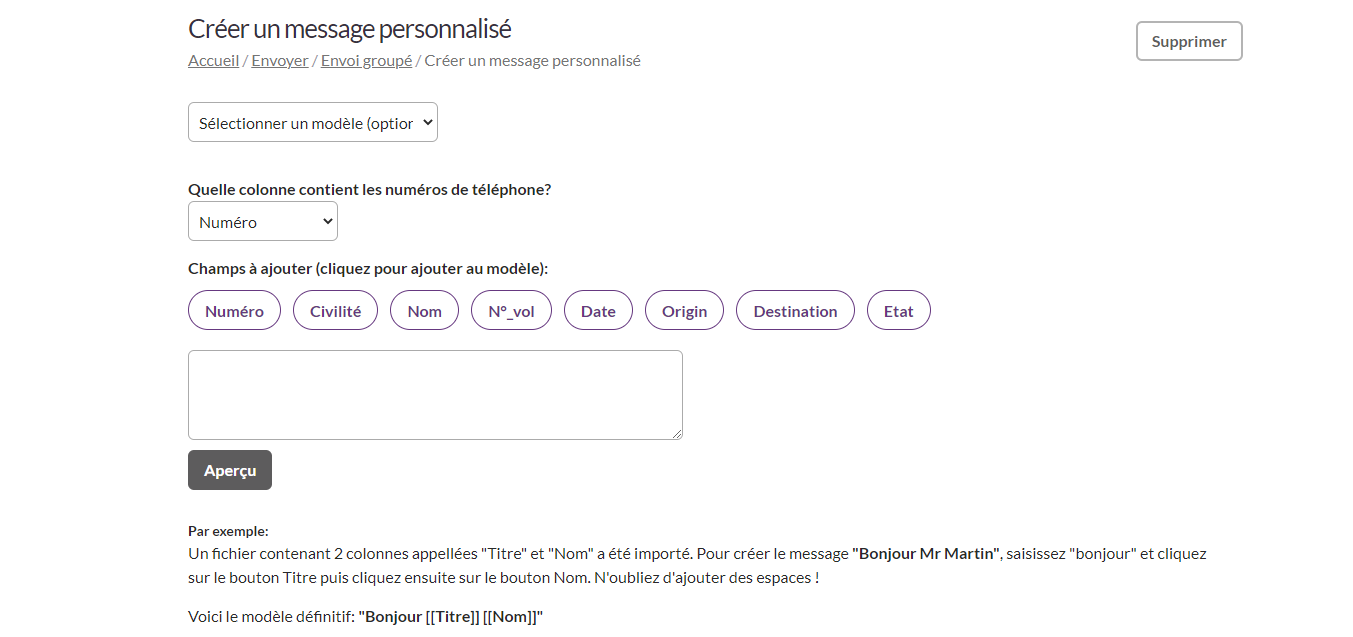This screenshot has width=1353, height=637.
Task: Grab the text area resize handle
Action: tap(677, 434)
